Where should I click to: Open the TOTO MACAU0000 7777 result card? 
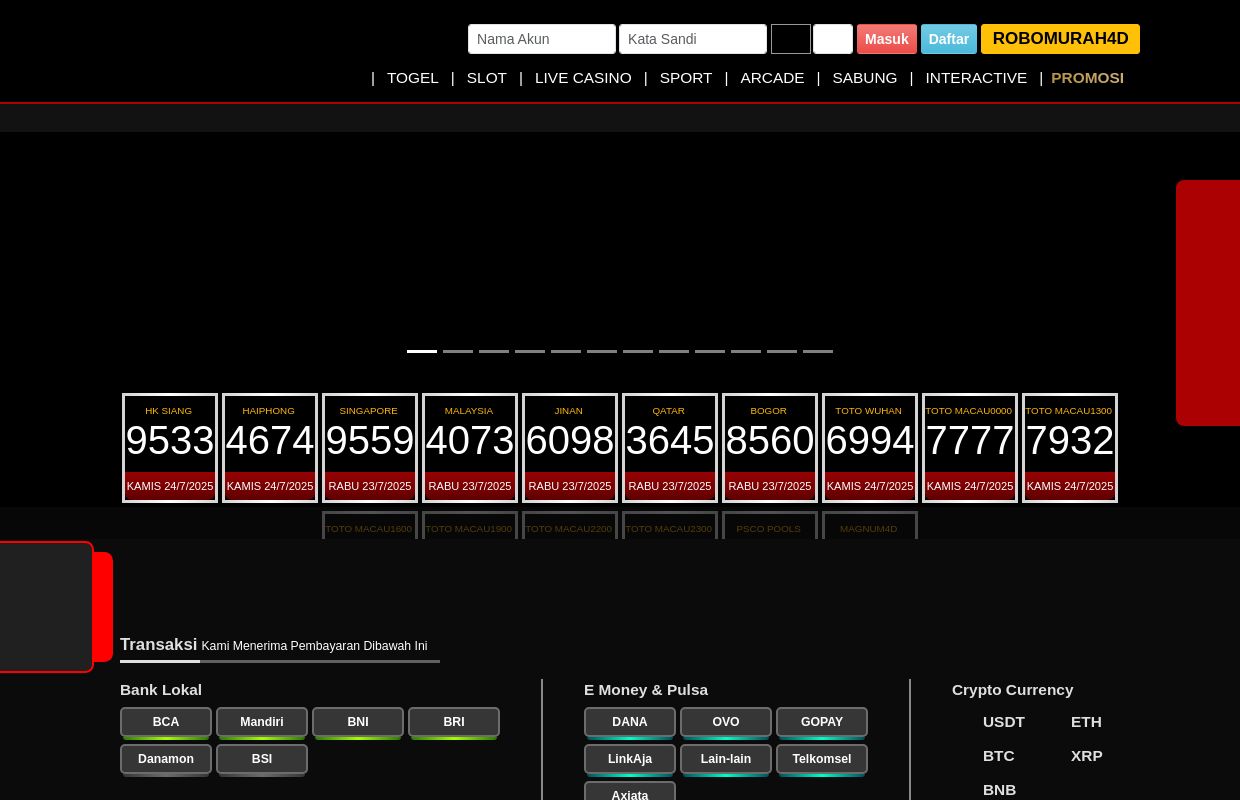pyautogui.click(x=970, y=448)
